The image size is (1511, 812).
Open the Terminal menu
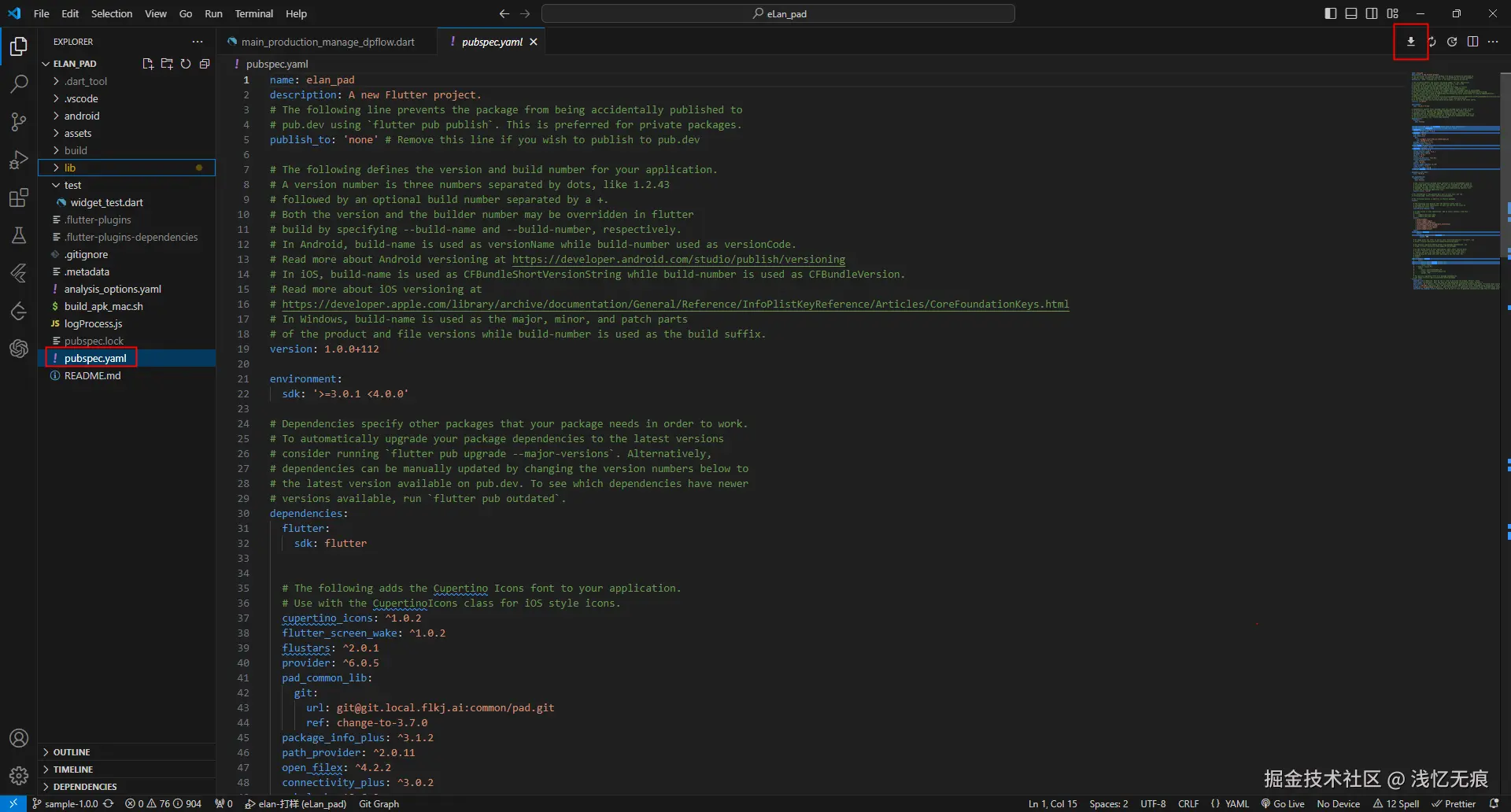[x=253, y=13]
